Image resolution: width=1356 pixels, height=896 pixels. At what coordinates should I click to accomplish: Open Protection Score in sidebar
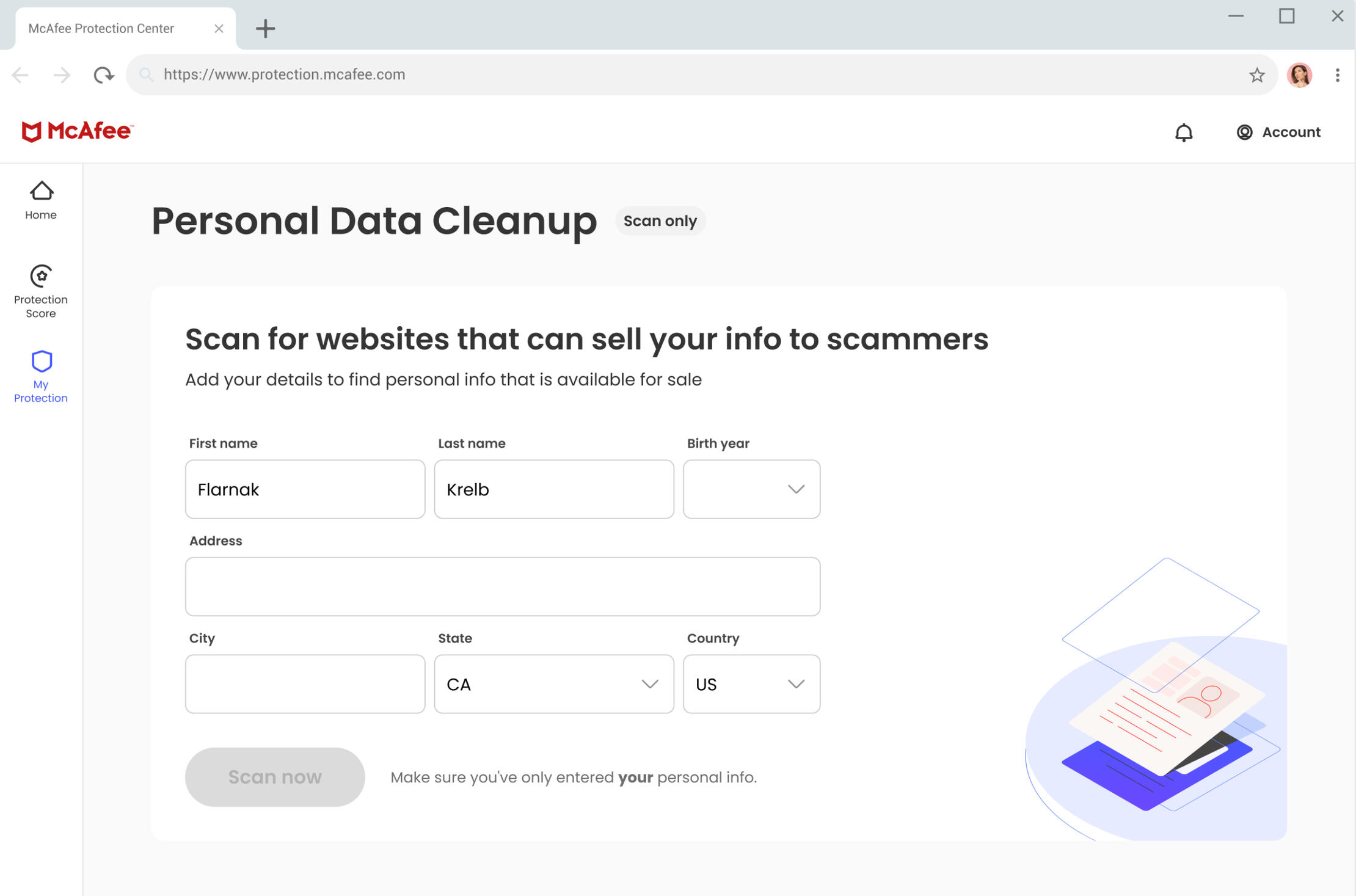point(41,292)
